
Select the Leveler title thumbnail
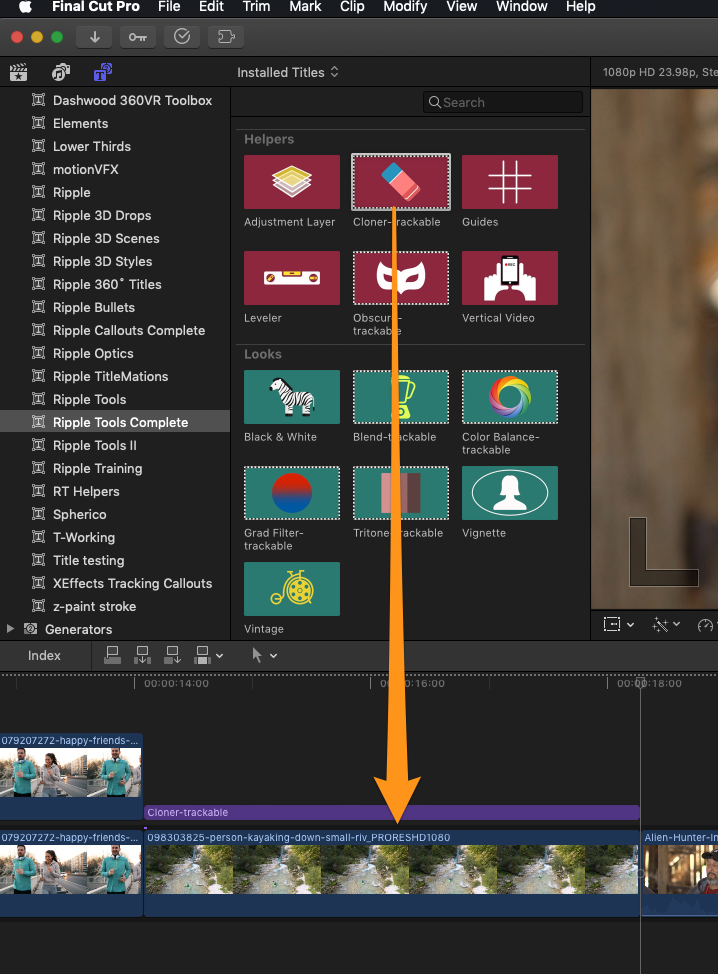[x=292, y=278]
